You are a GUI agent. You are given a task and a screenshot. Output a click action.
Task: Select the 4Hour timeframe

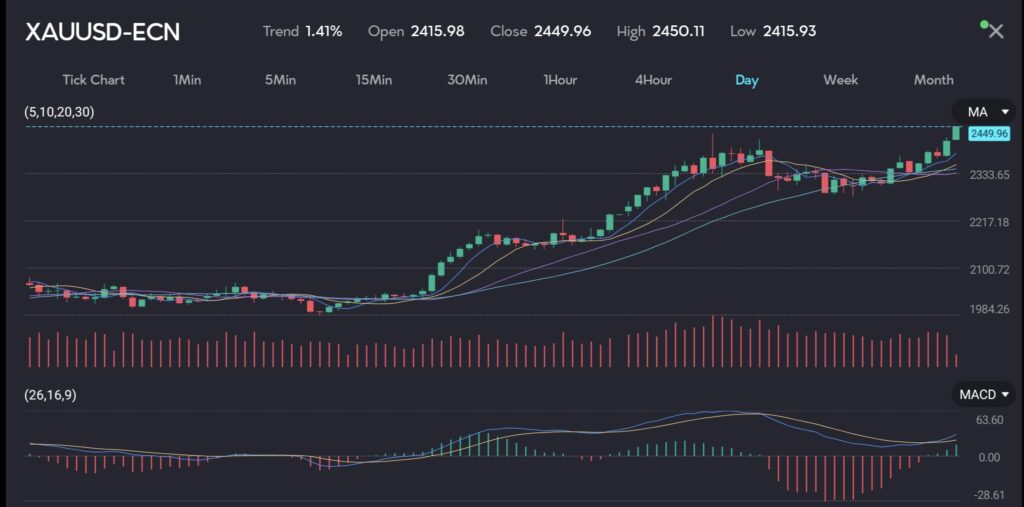tap(653, 80)
